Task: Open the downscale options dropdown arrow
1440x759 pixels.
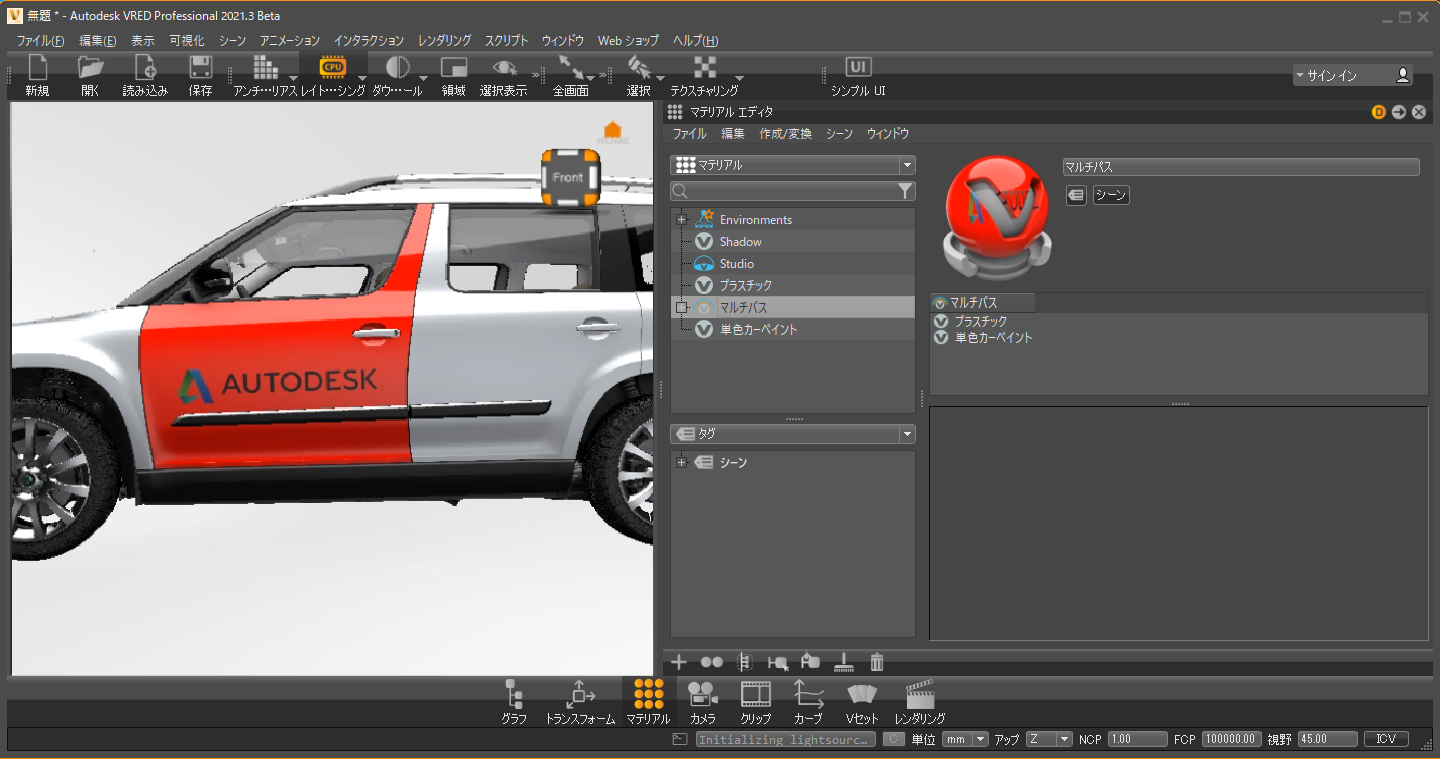Action: point(423,78)
